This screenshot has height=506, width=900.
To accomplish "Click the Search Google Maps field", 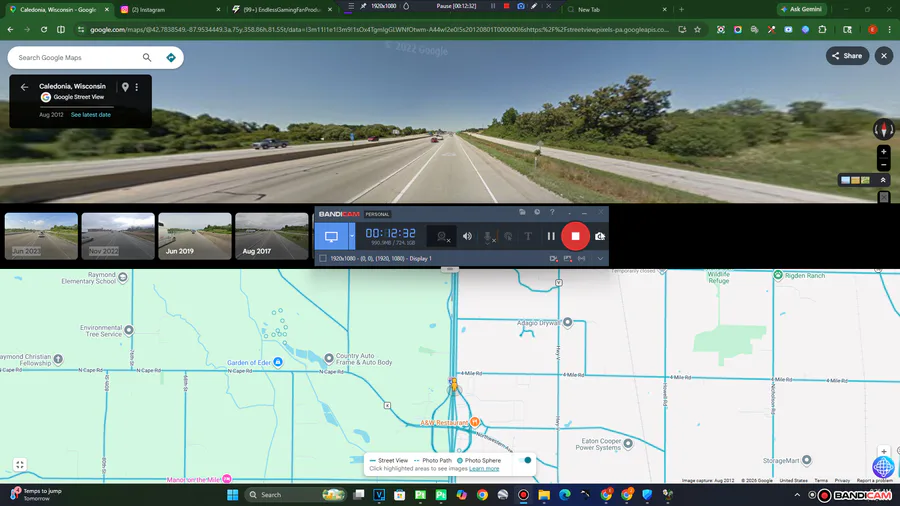I will (x=77, y=57).
